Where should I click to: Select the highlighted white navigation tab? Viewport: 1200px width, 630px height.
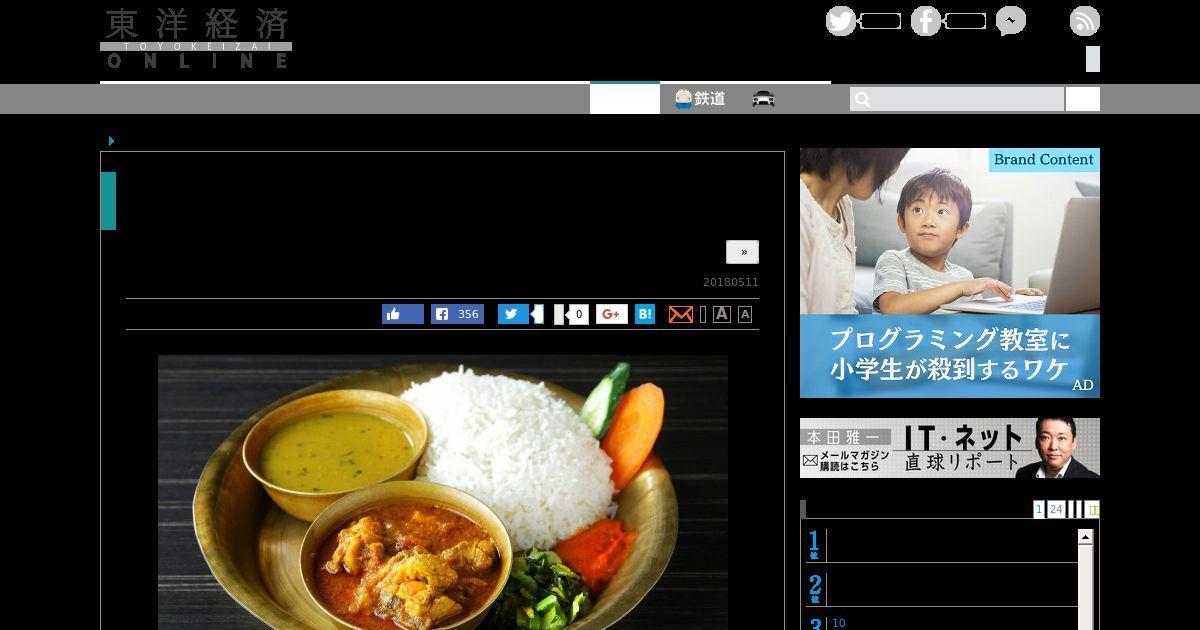coord(625,99)
